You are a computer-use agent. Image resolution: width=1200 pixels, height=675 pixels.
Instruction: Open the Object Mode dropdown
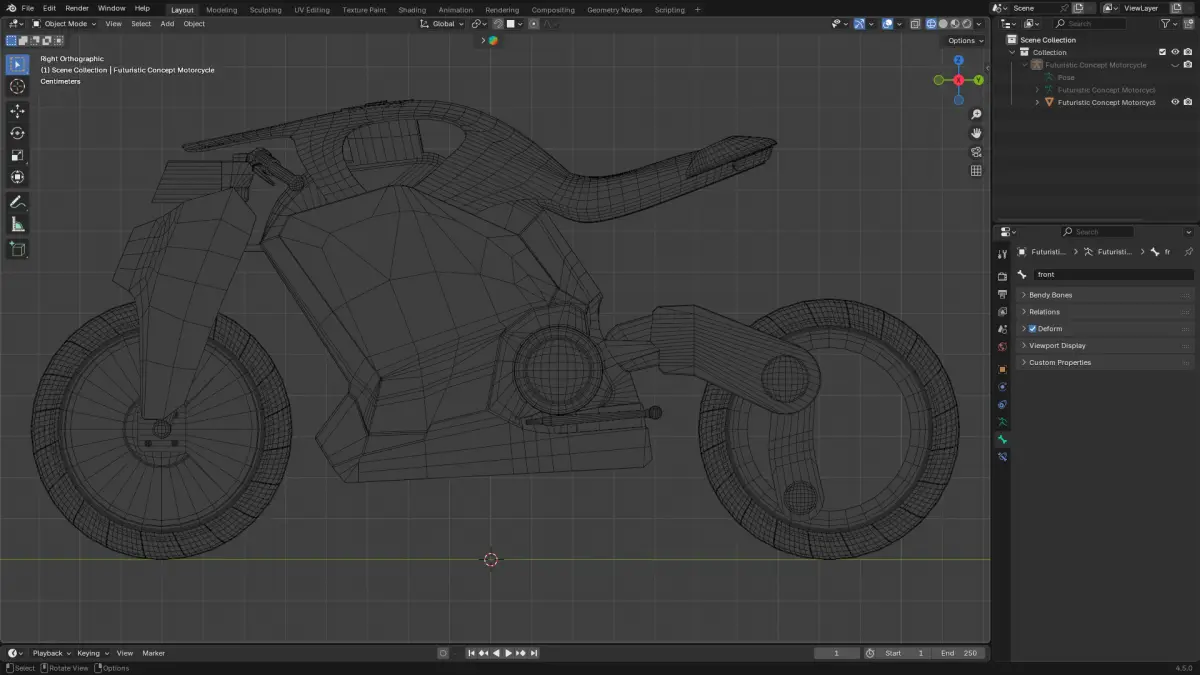click(65, 24)
